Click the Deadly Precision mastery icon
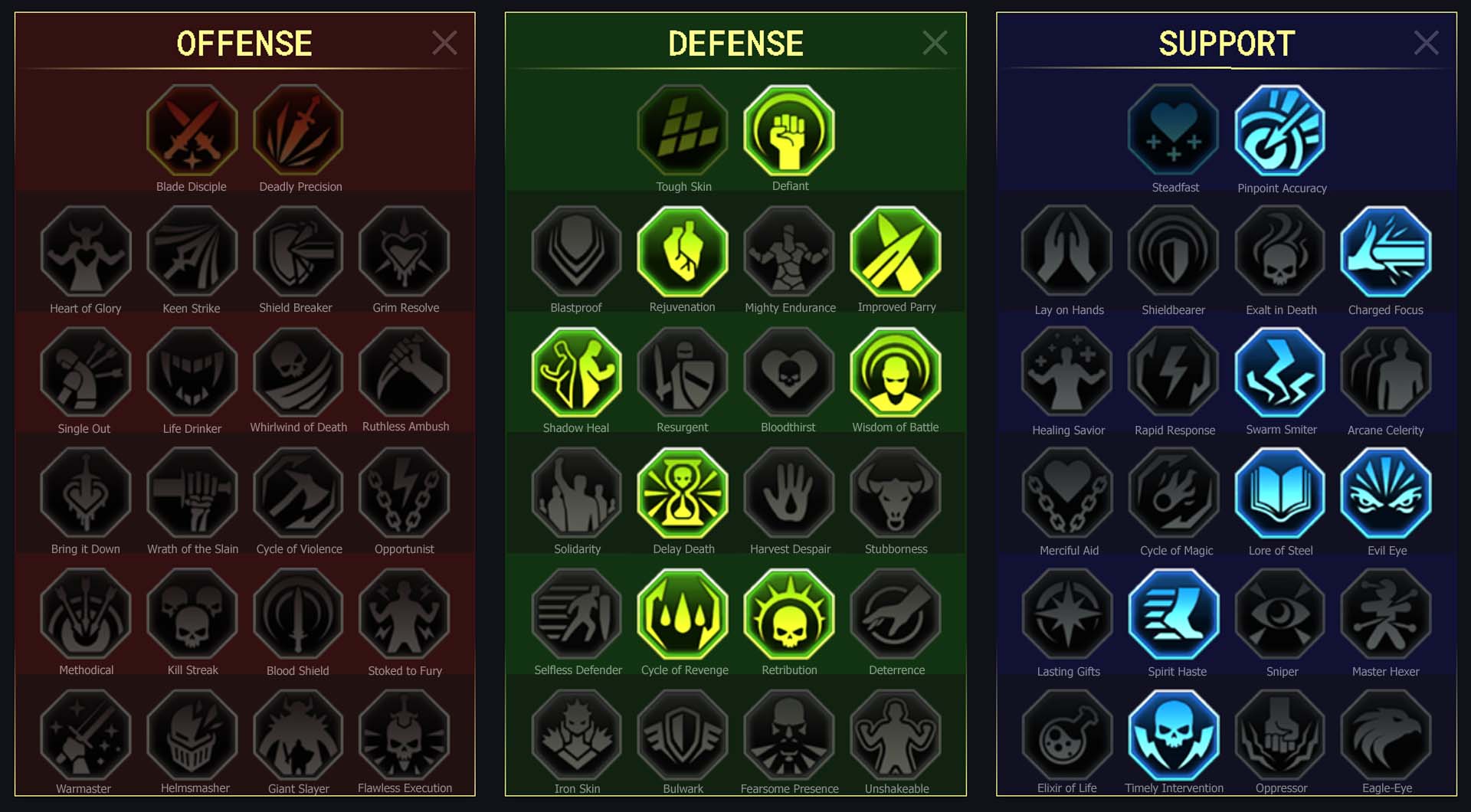Screen dimensions: 1471x812 click(x=299, y=130)
